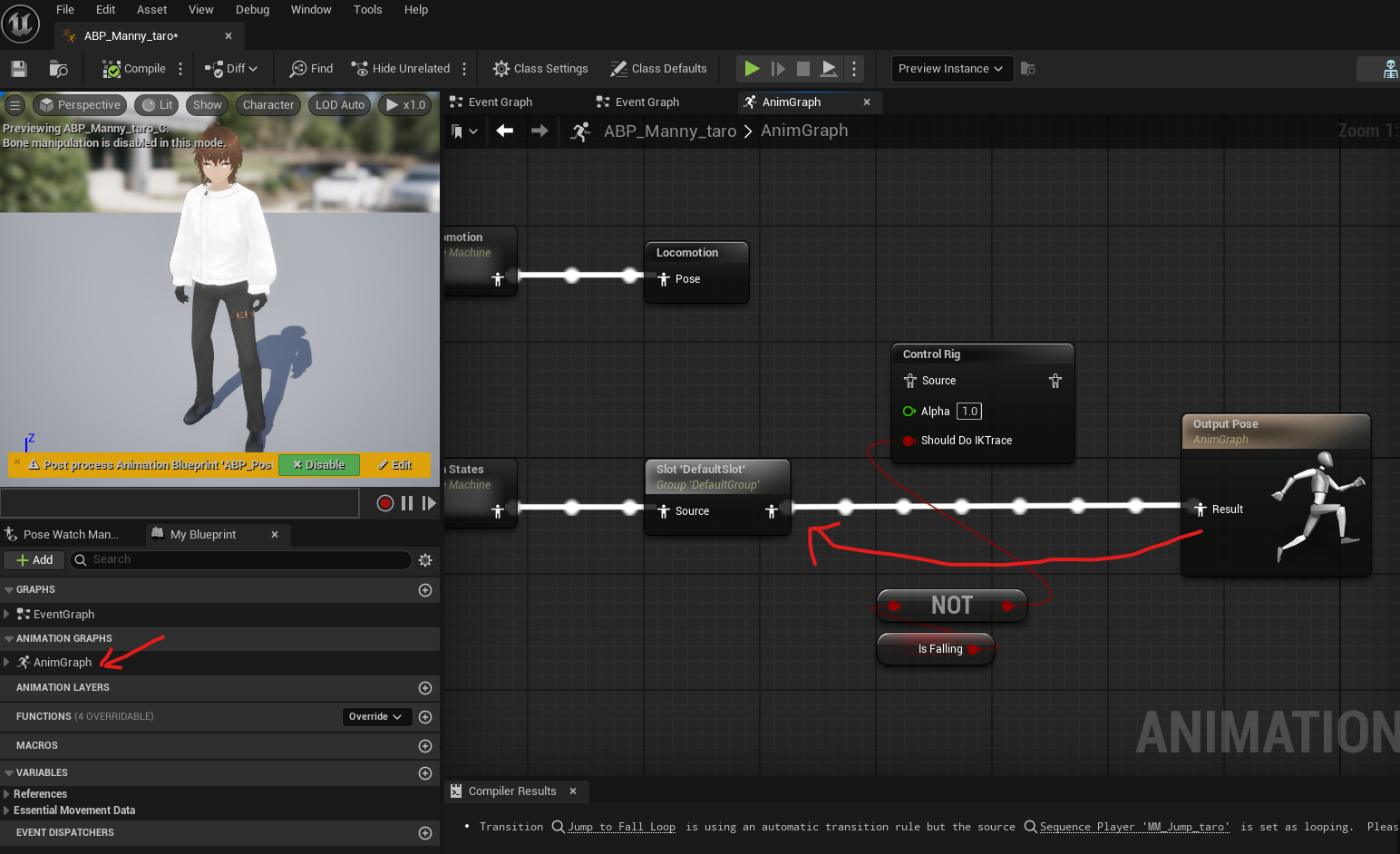The height and width of the screenshot is (854, 1400).
Task: Toggle Hide Unrelated nodes
Action: (x=401, y=69)
